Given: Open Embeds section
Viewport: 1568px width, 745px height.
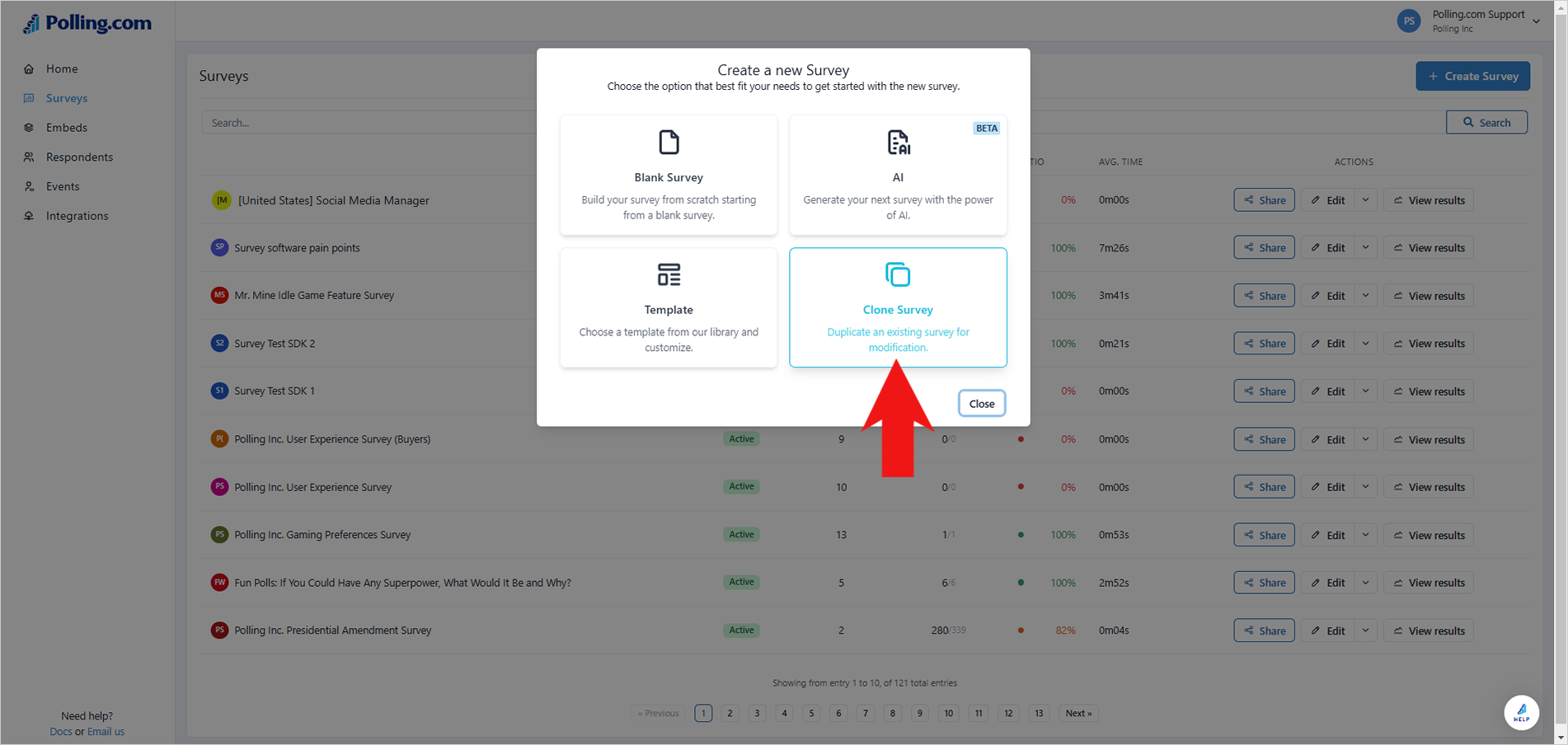Looking at the screenshot, I should point(67,128).
